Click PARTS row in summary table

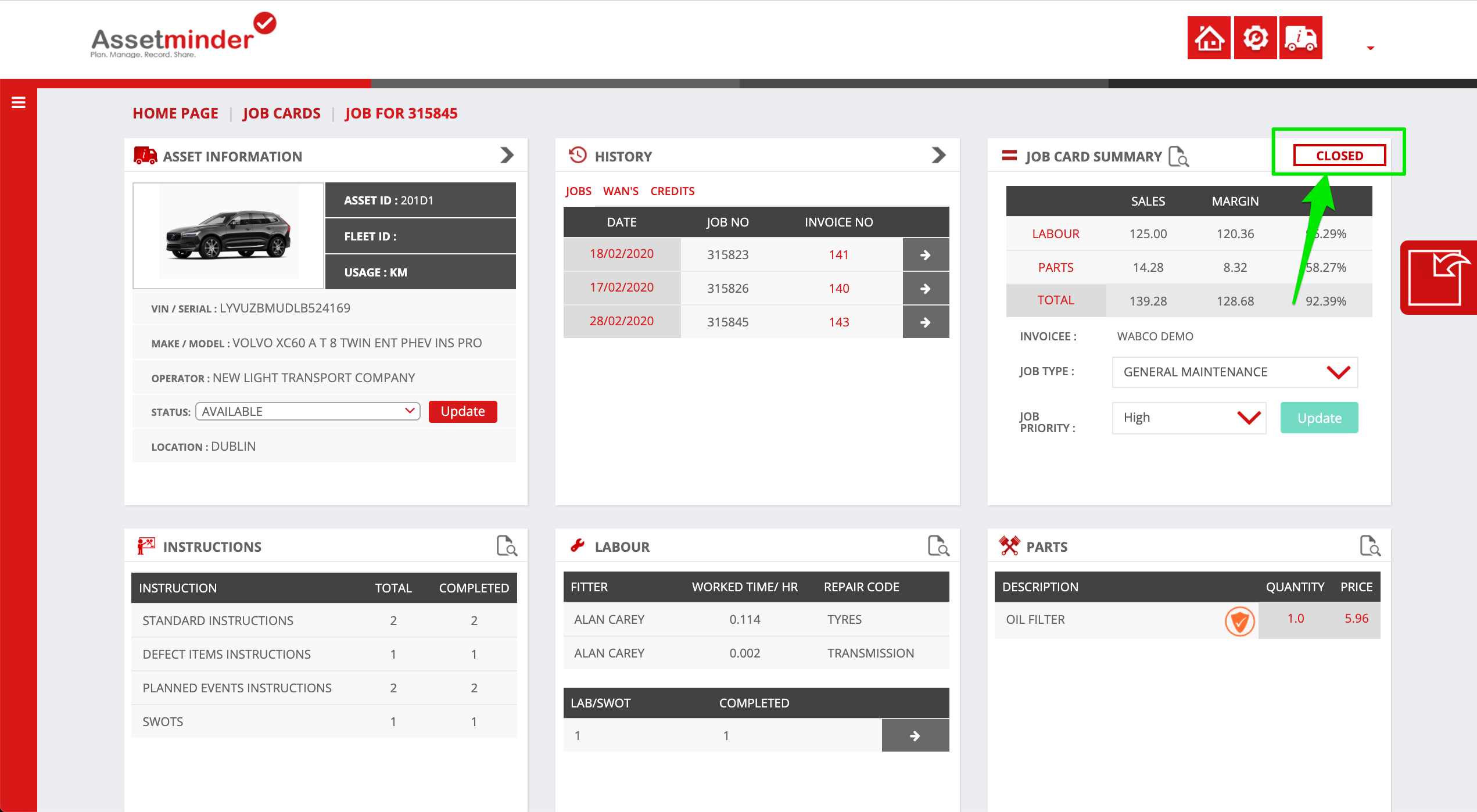[x=1189, y=267]
